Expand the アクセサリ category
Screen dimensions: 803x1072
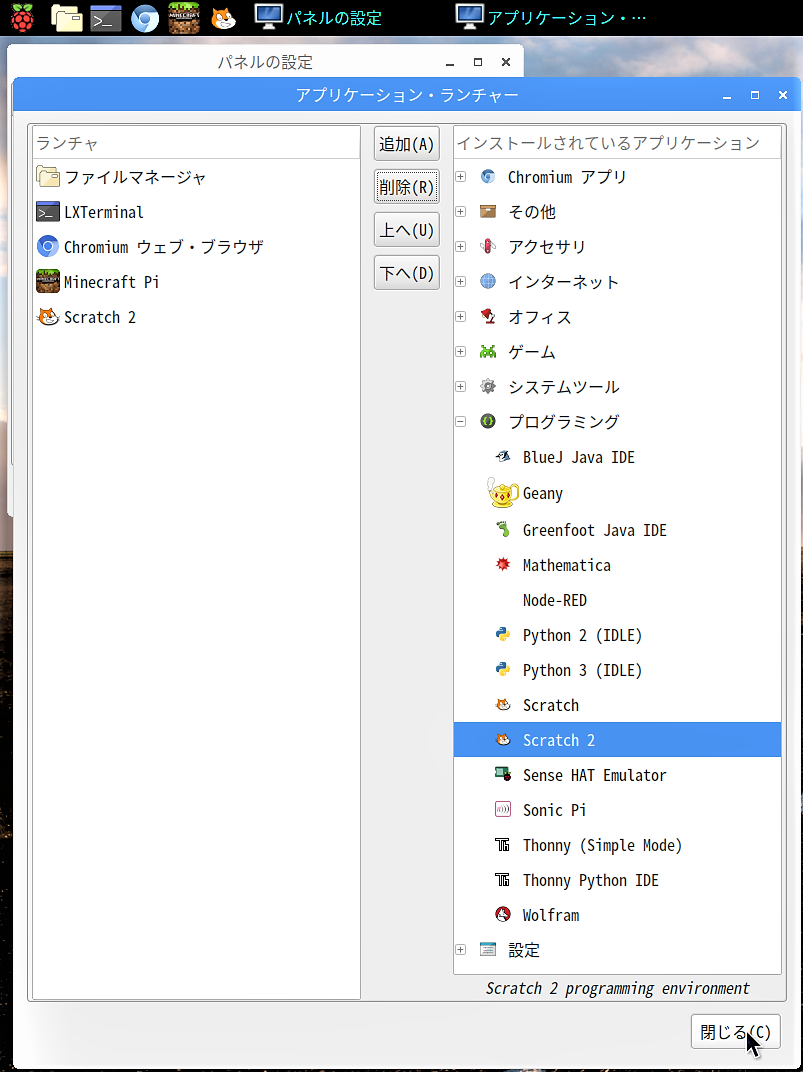[461, 247]
